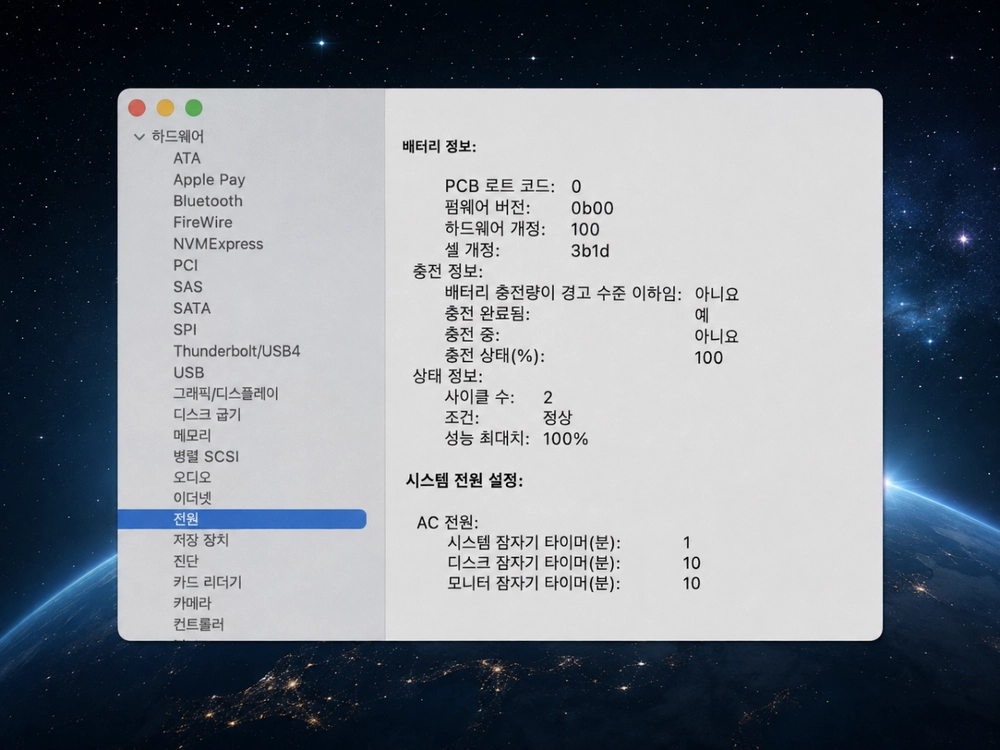Screen dimensions: 1000x750
Task: Click the 하드웨어 section header label
Action: (177, 136)
